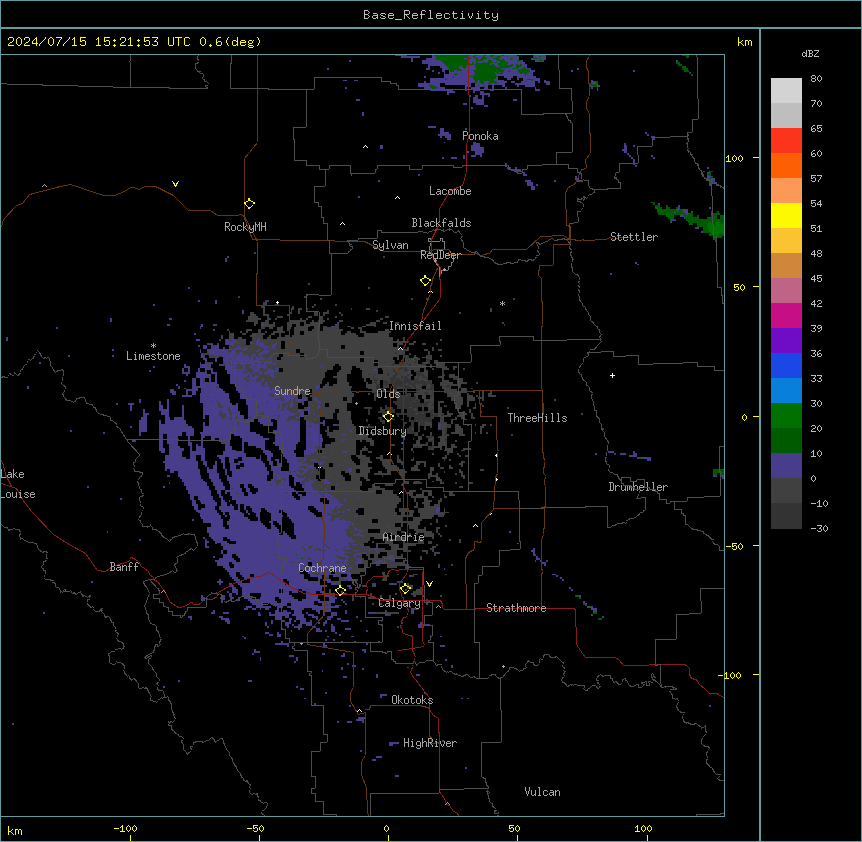Click the dBZ legend heading

[x=810, y=54]
